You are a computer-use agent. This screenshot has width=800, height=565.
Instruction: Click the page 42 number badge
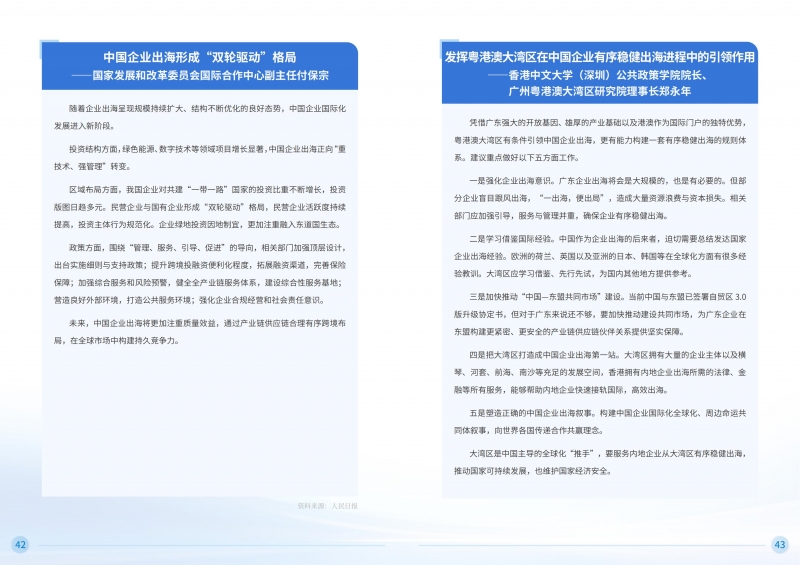click(x=19, y=544)
